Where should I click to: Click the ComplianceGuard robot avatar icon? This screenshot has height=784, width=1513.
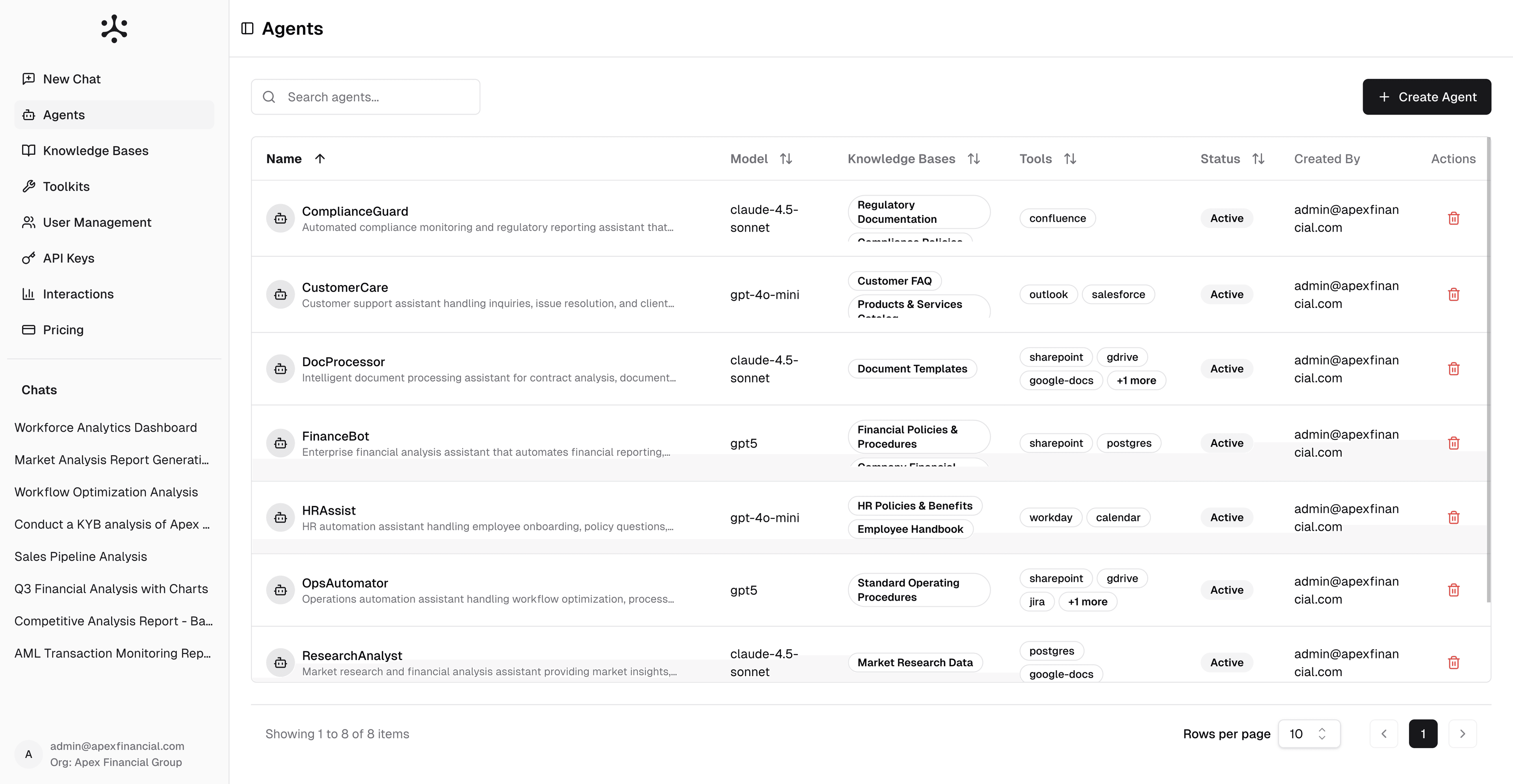pyautogui.click(x=281, y=218)
